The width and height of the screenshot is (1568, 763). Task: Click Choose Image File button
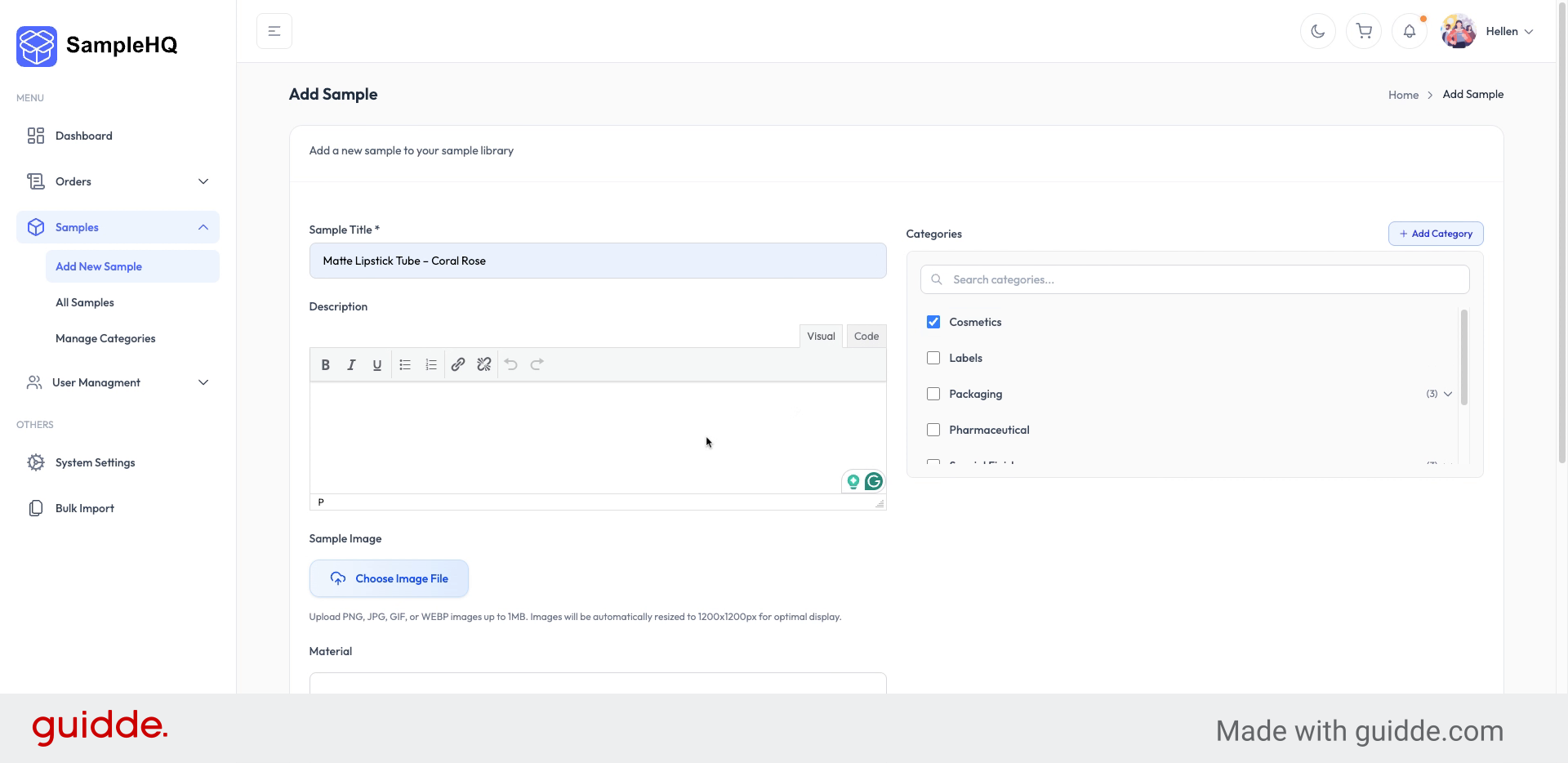tap(389, 578)
